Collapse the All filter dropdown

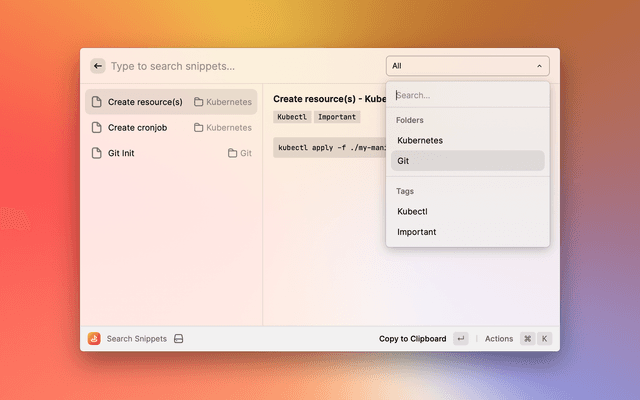coord(467,66)
